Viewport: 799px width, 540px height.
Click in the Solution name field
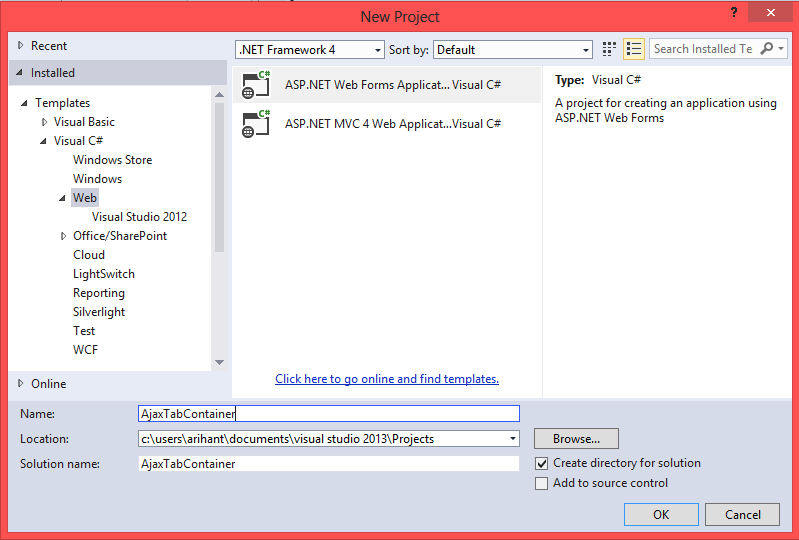tap(329, 464)
